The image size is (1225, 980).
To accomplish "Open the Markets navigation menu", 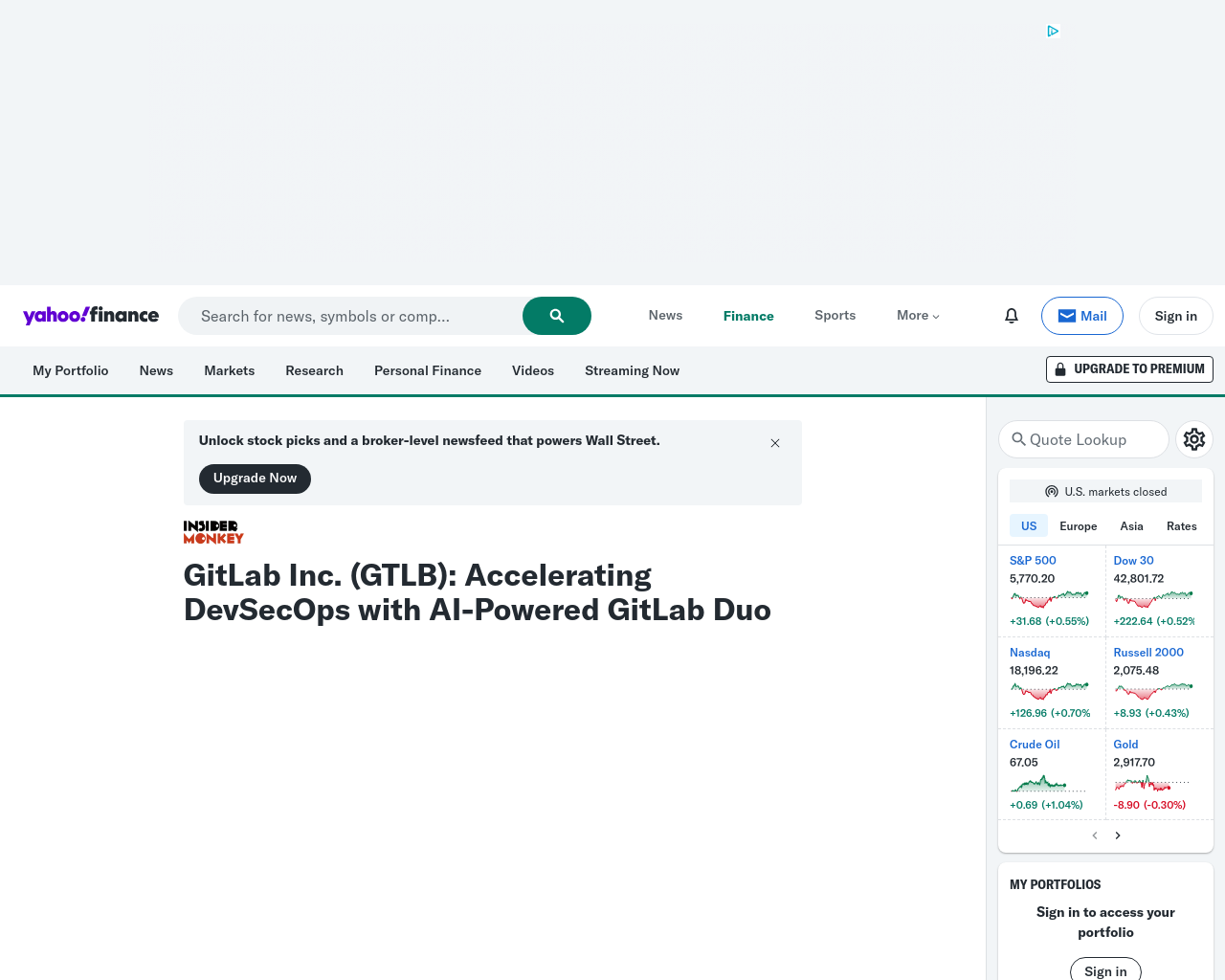I will (229, 370).
